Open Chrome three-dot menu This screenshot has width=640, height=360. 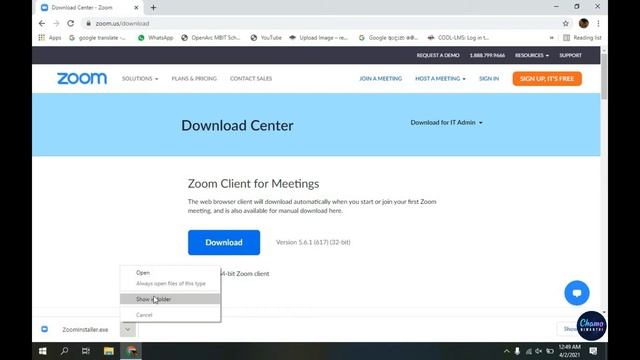(598, 23)
